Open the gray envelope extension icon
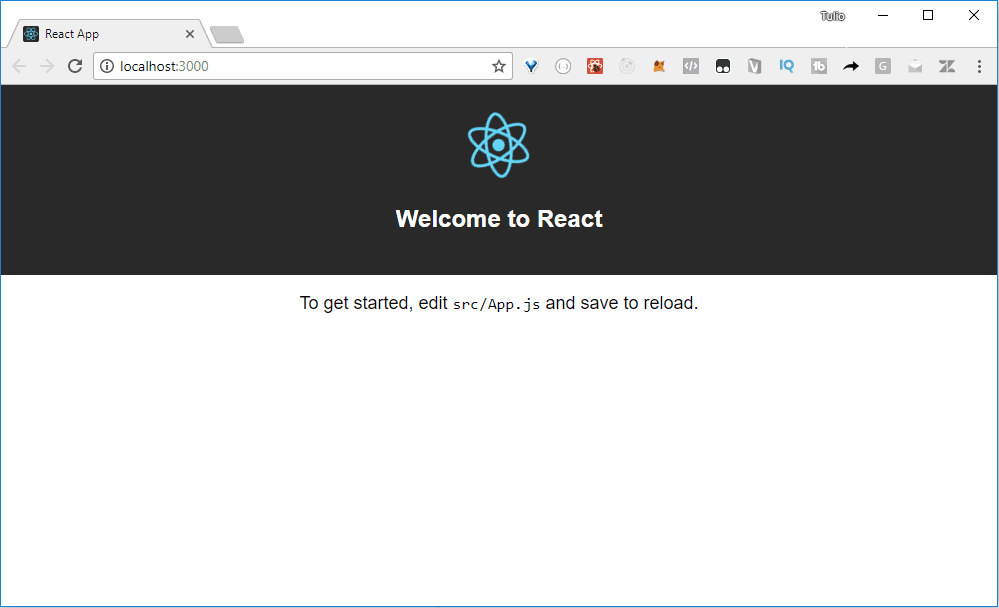This screenshot has height=608, width=999. click(x=915, y=66)
